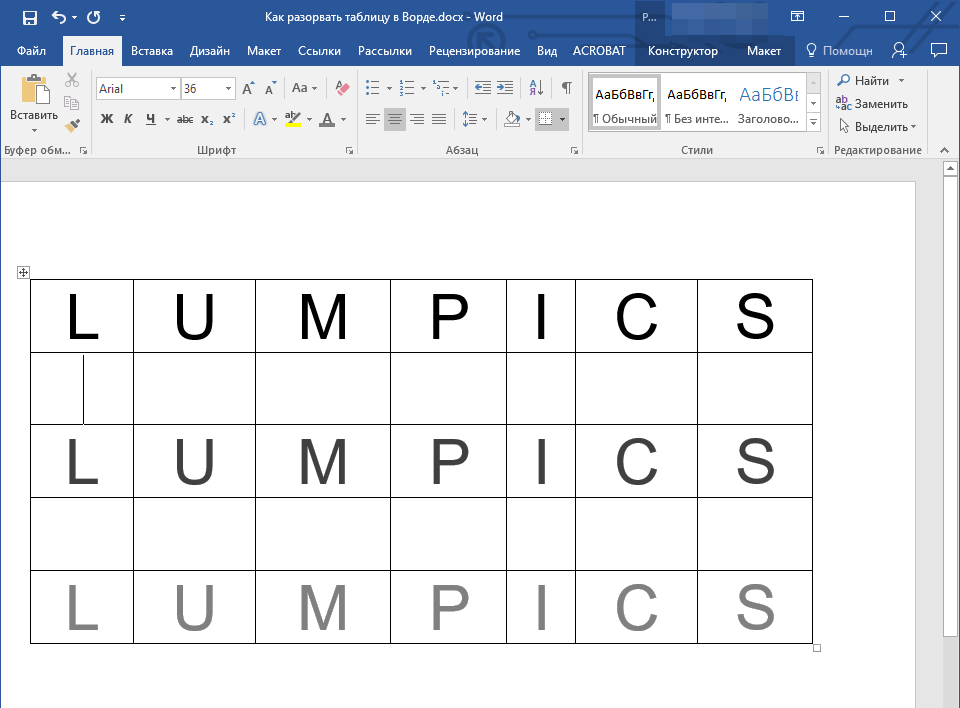Expand the Styles gallery with More arrow

813,123
